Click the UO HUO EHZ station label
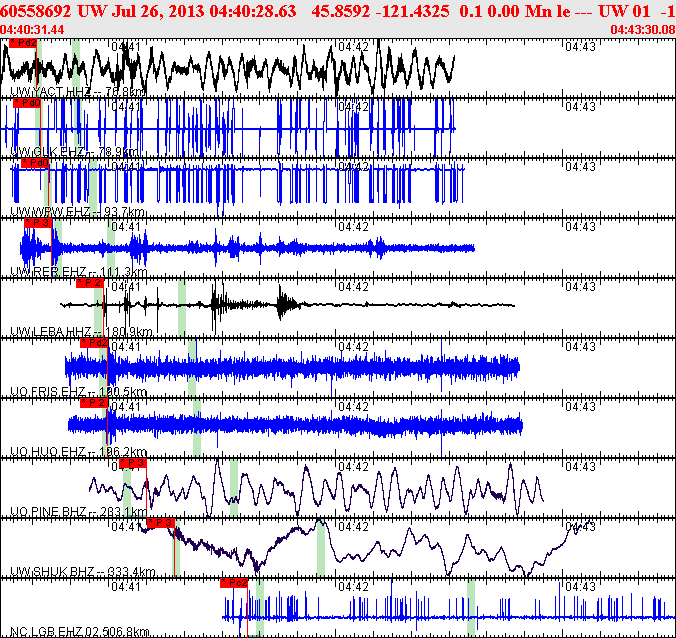Image resolution: width=676 pixels, height=638 pixels. [78, 452]
